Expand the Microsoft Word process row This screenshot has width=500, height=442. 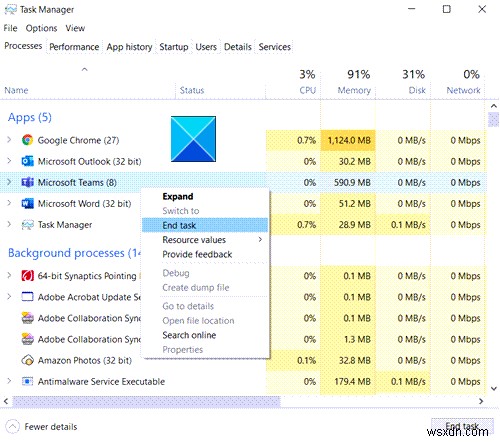pyautogui.click(x=9, y=203)
